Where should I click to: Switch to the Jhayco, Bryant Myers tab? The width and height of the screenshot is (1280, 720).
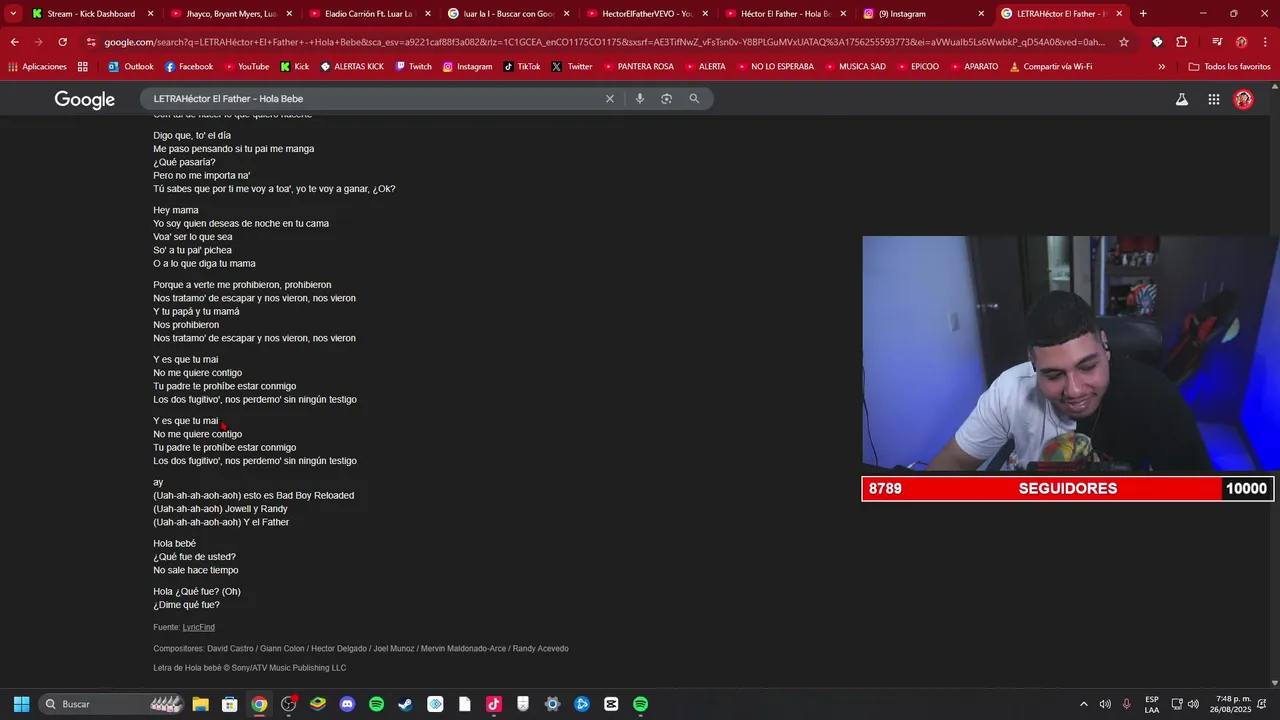(x=230, y=14)
